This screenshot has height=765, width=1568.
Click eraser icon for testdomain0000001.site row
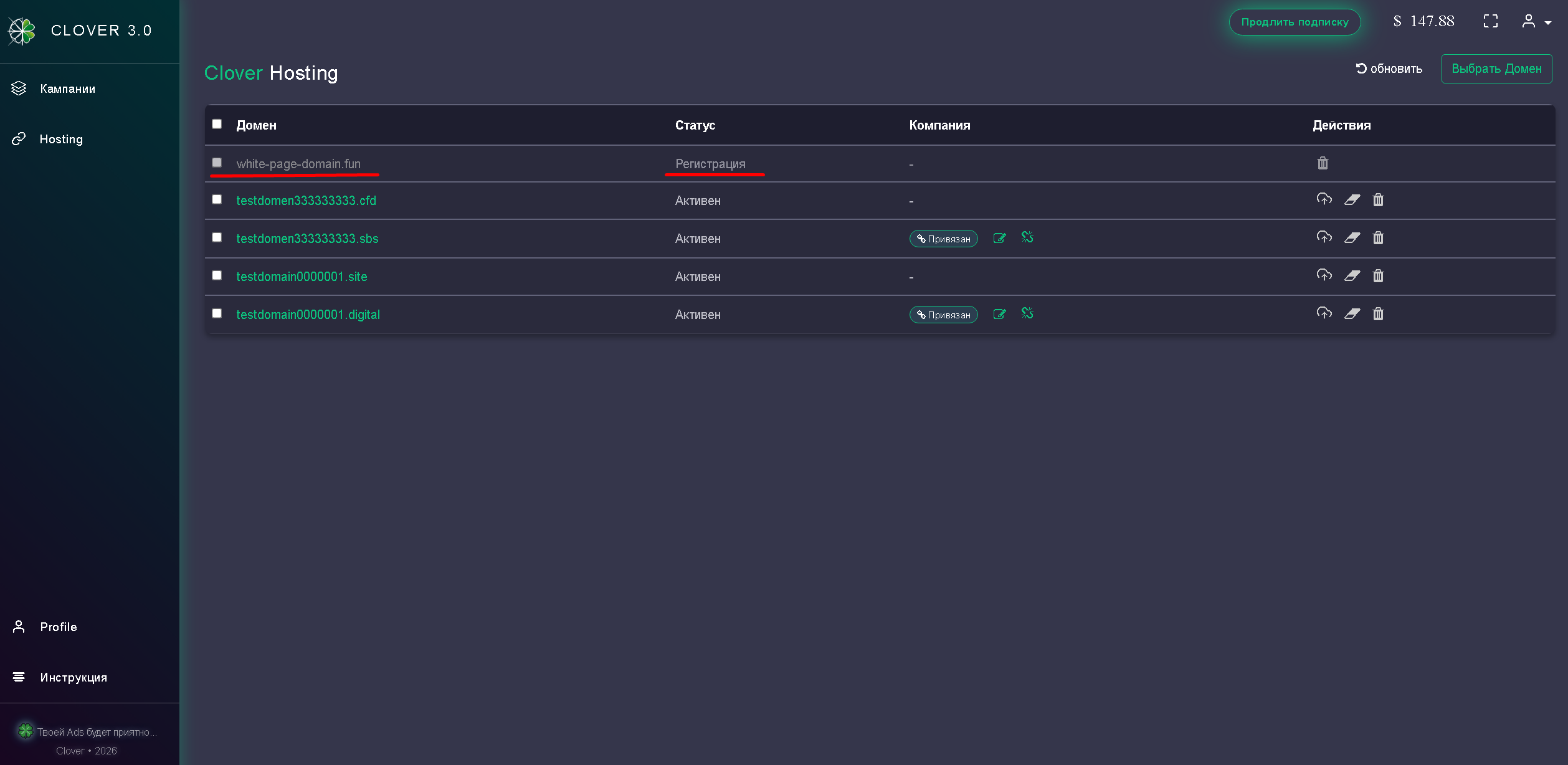click(x=1352, y=276)
